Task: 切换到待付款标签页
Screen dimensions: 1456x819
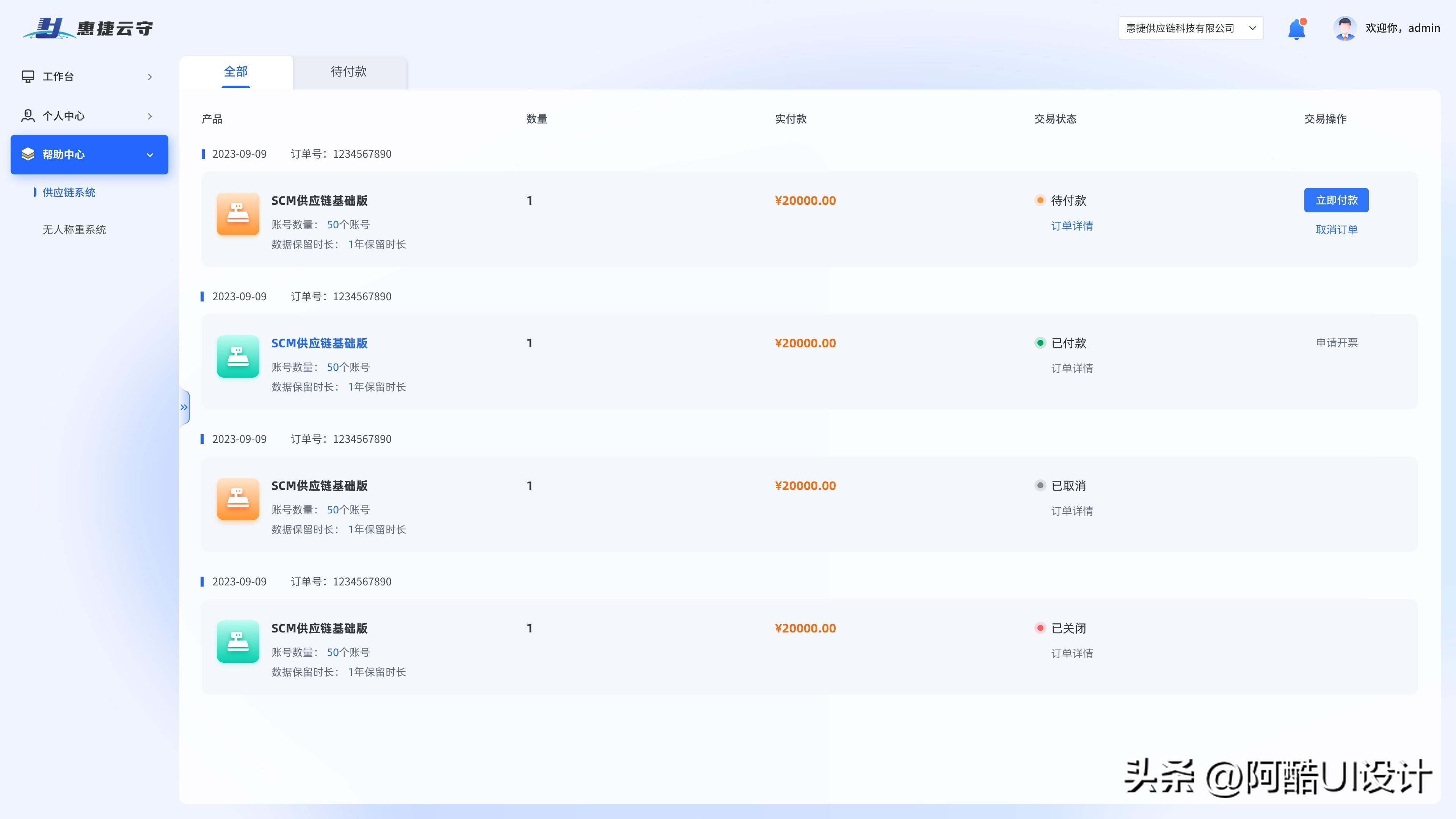Action: pos(349,72)
